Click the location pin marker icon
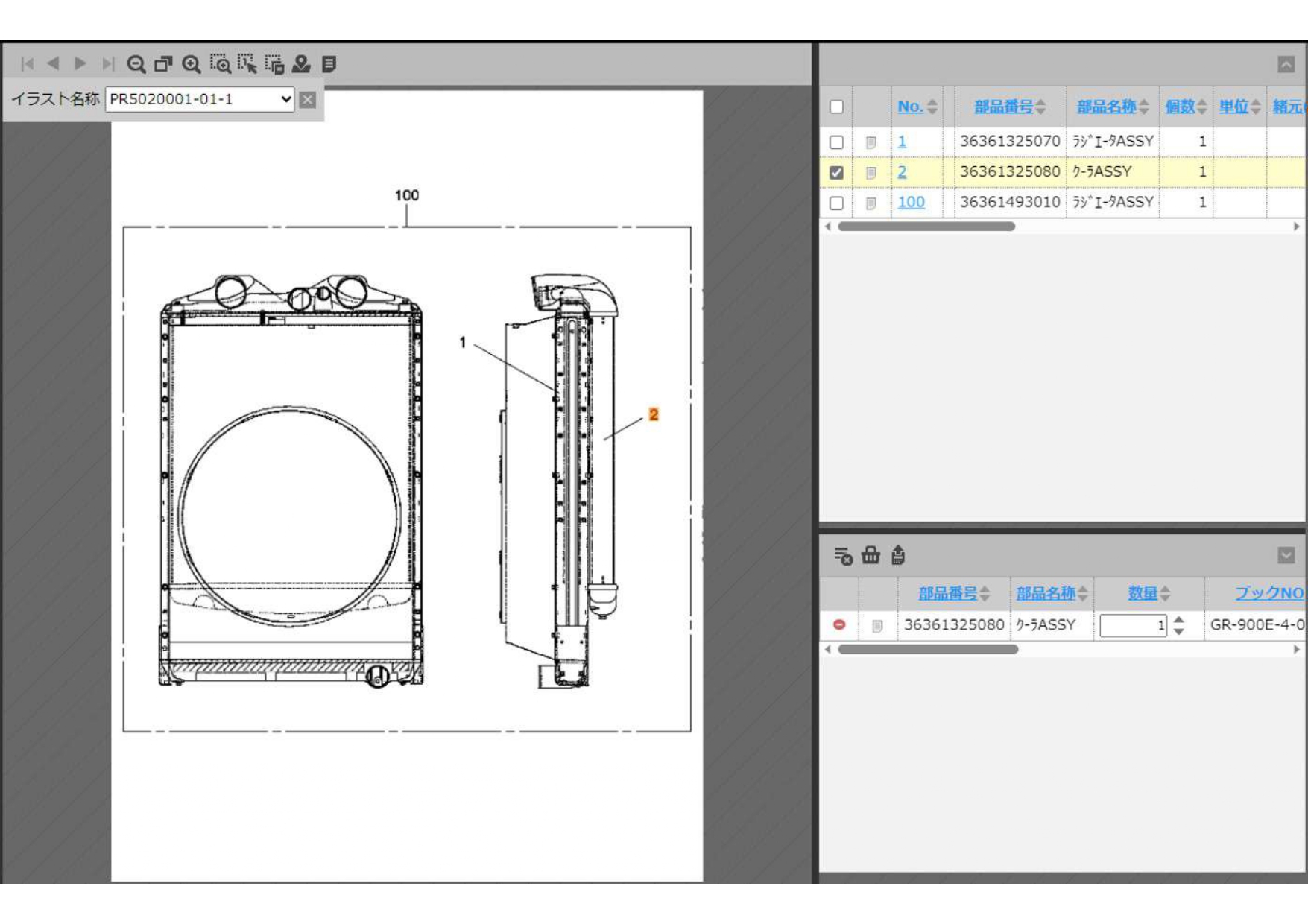The image size is (1308, 924). [301, 65]
